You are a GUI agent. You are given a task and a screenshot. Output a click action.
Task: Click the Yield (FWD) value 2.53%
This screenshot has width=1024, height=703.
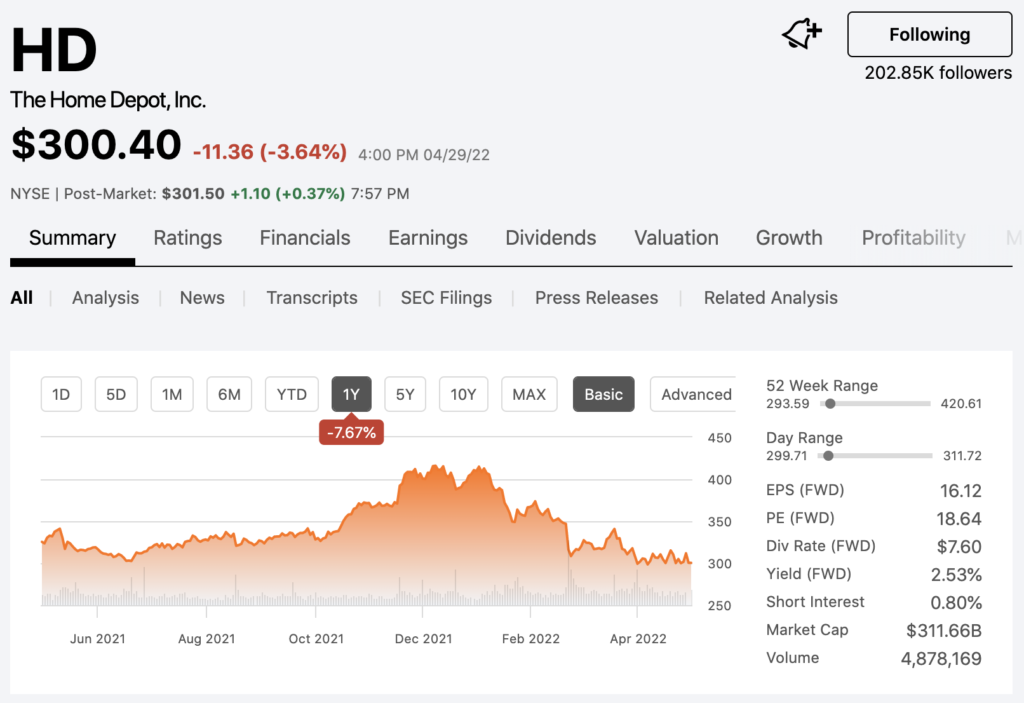(x=956, y=575)
